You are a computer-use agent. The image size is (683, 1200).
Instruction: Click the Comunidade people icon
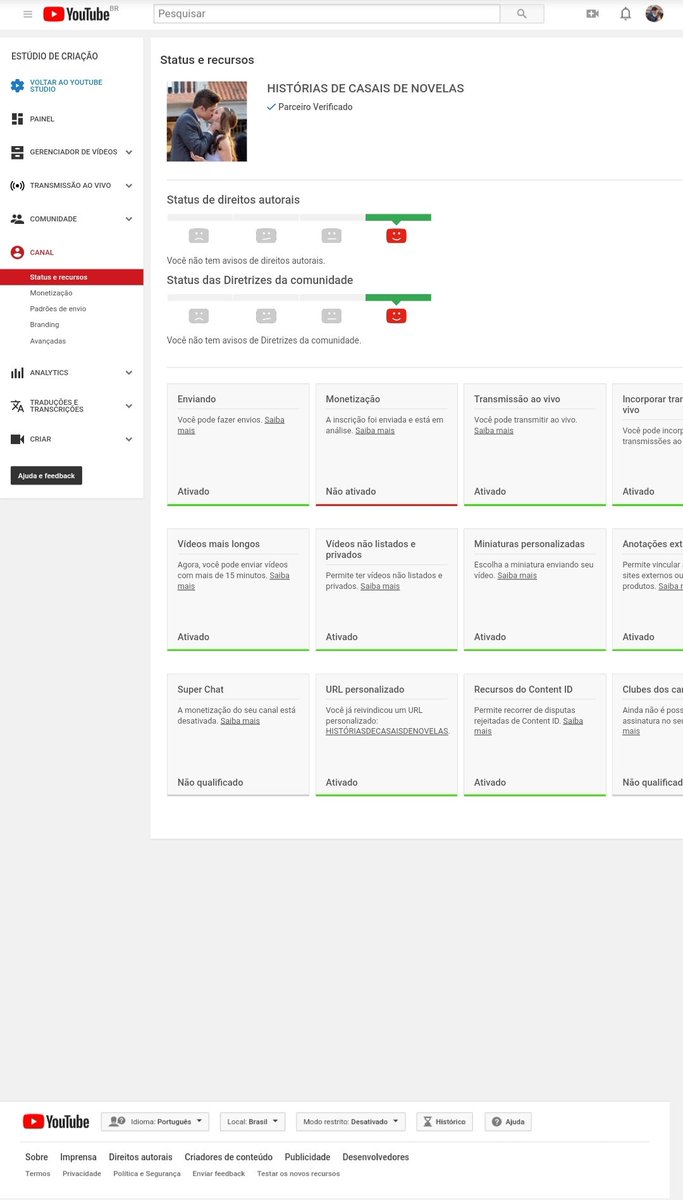click(17, 219)
